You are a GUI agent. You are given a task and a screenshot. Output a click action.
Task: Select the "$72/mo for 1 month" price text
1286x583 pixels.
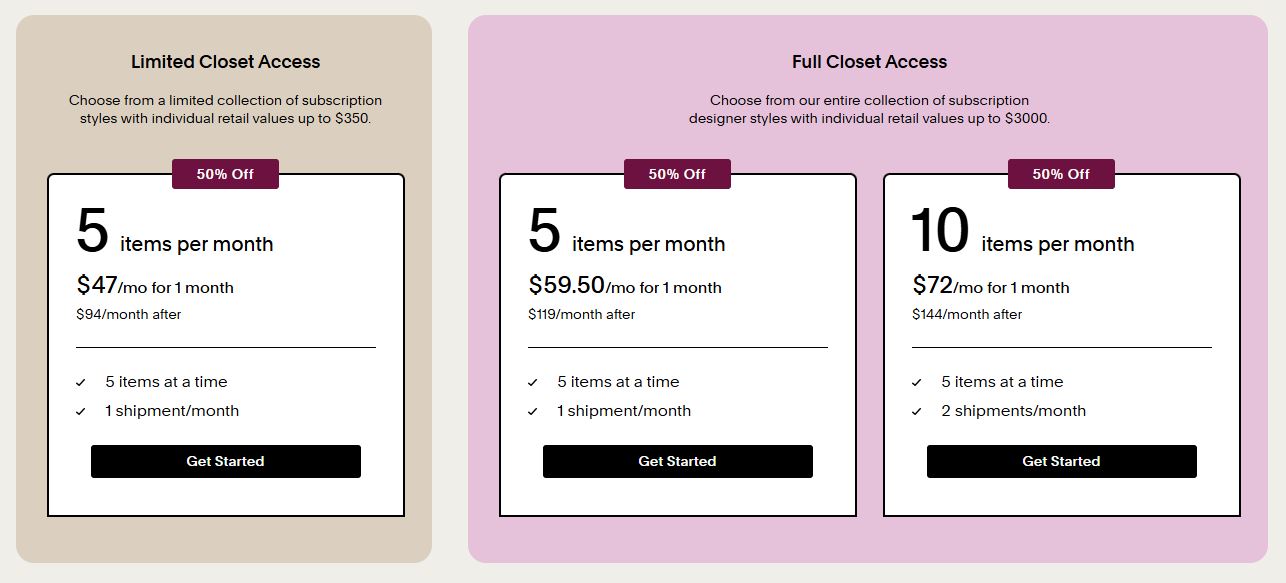(990, 287)
